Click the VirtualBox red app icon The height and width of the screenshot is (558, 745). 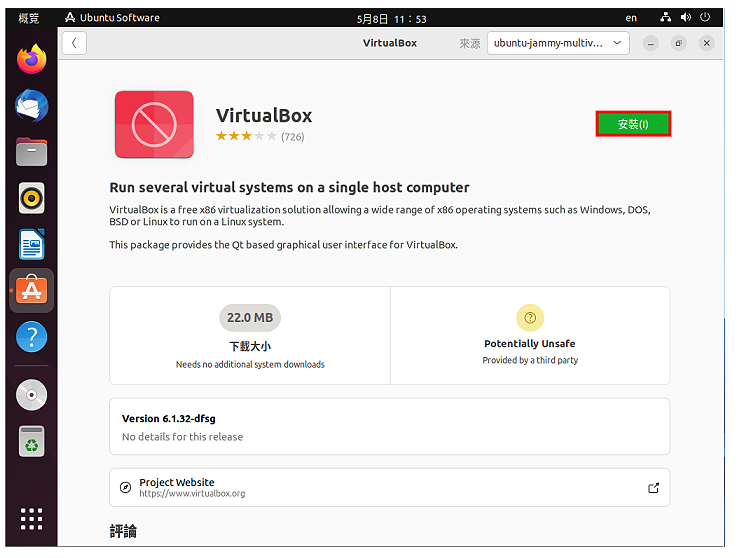[x=154, y=125]
